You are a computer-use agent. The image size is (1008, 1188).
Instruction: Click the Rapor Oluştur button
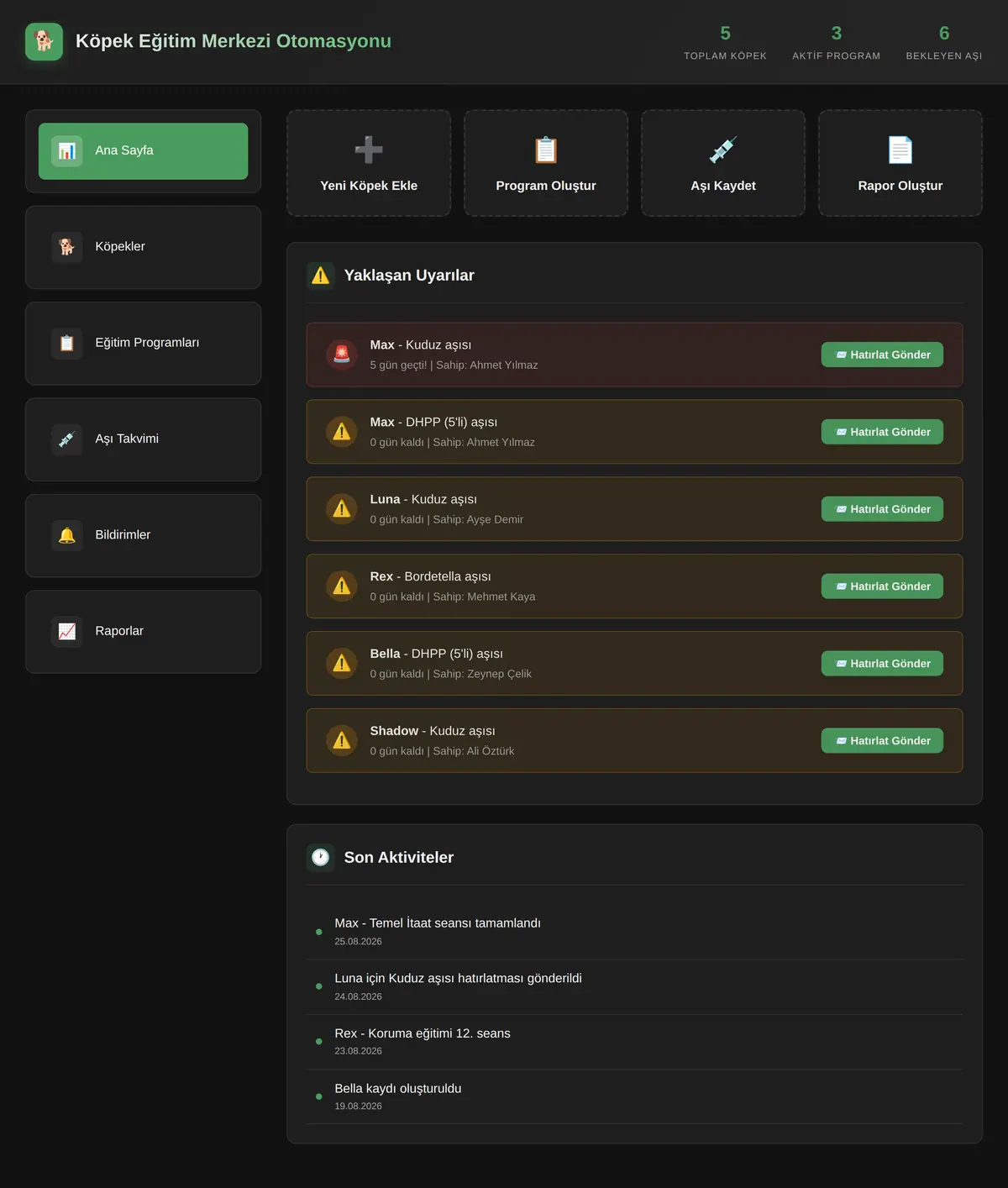coord(900,163)
